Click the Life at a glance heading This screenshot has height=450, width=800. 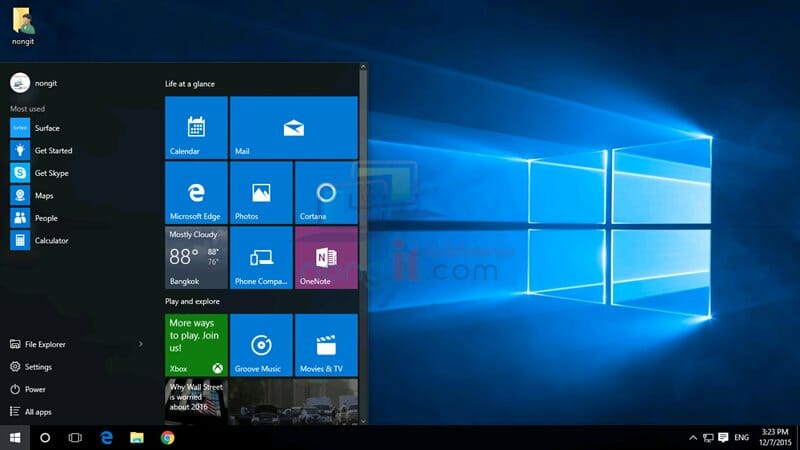[190, 84]
